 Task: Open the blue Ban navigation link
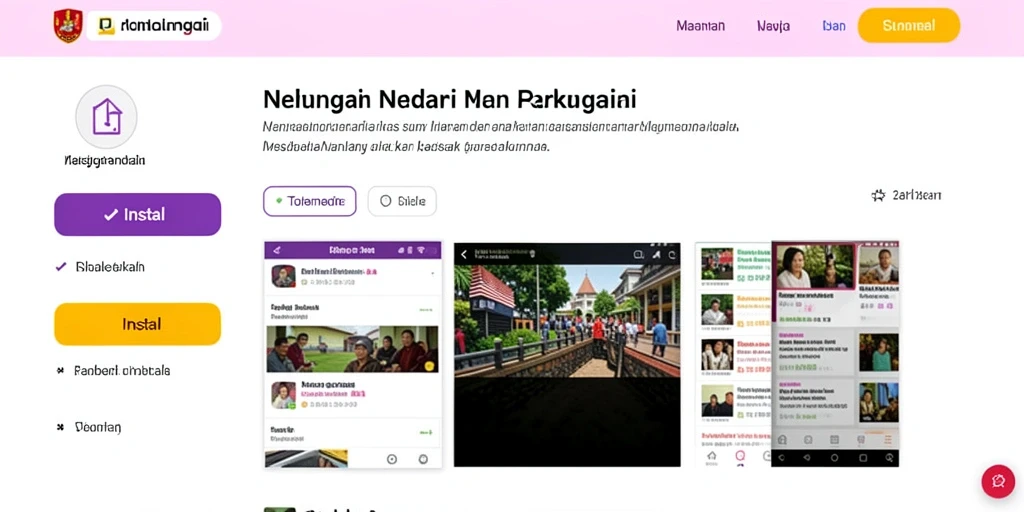coord(834,25)
